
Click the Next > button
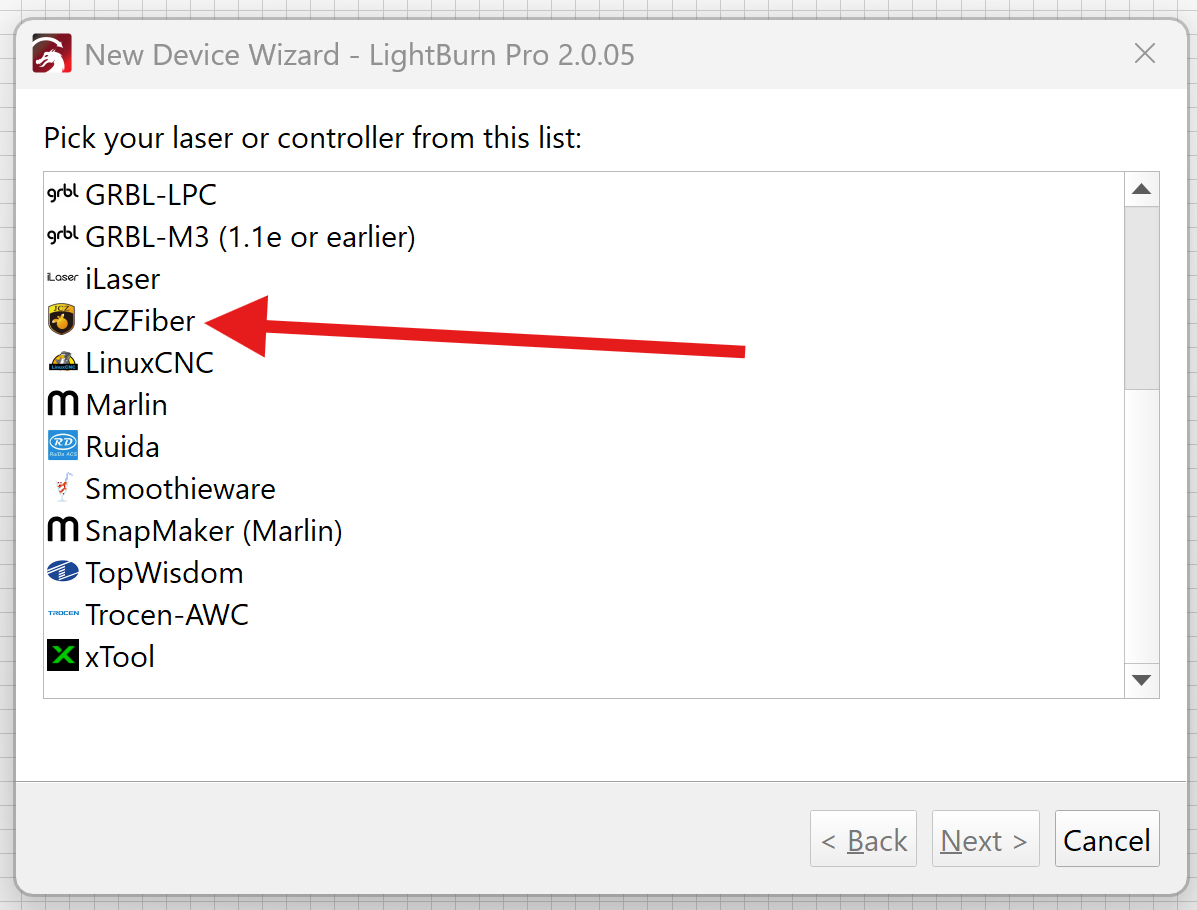tap(985, 841)
